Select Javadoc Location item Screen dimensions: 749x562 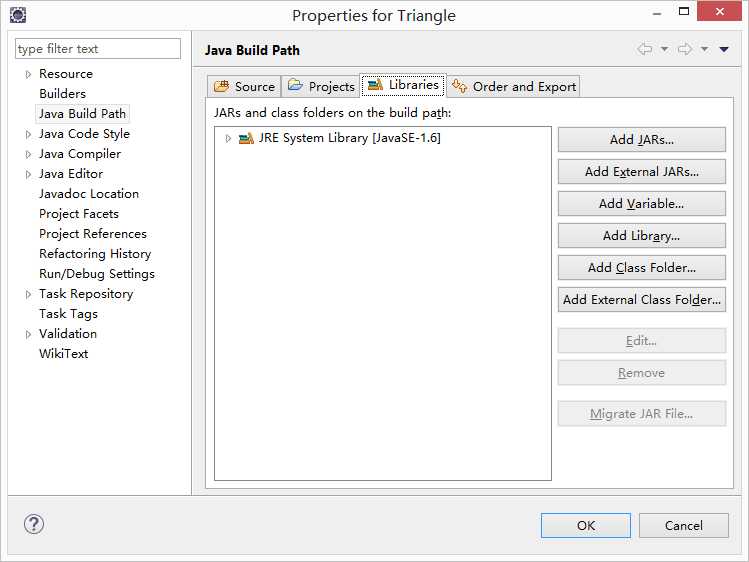coord(89,194)
